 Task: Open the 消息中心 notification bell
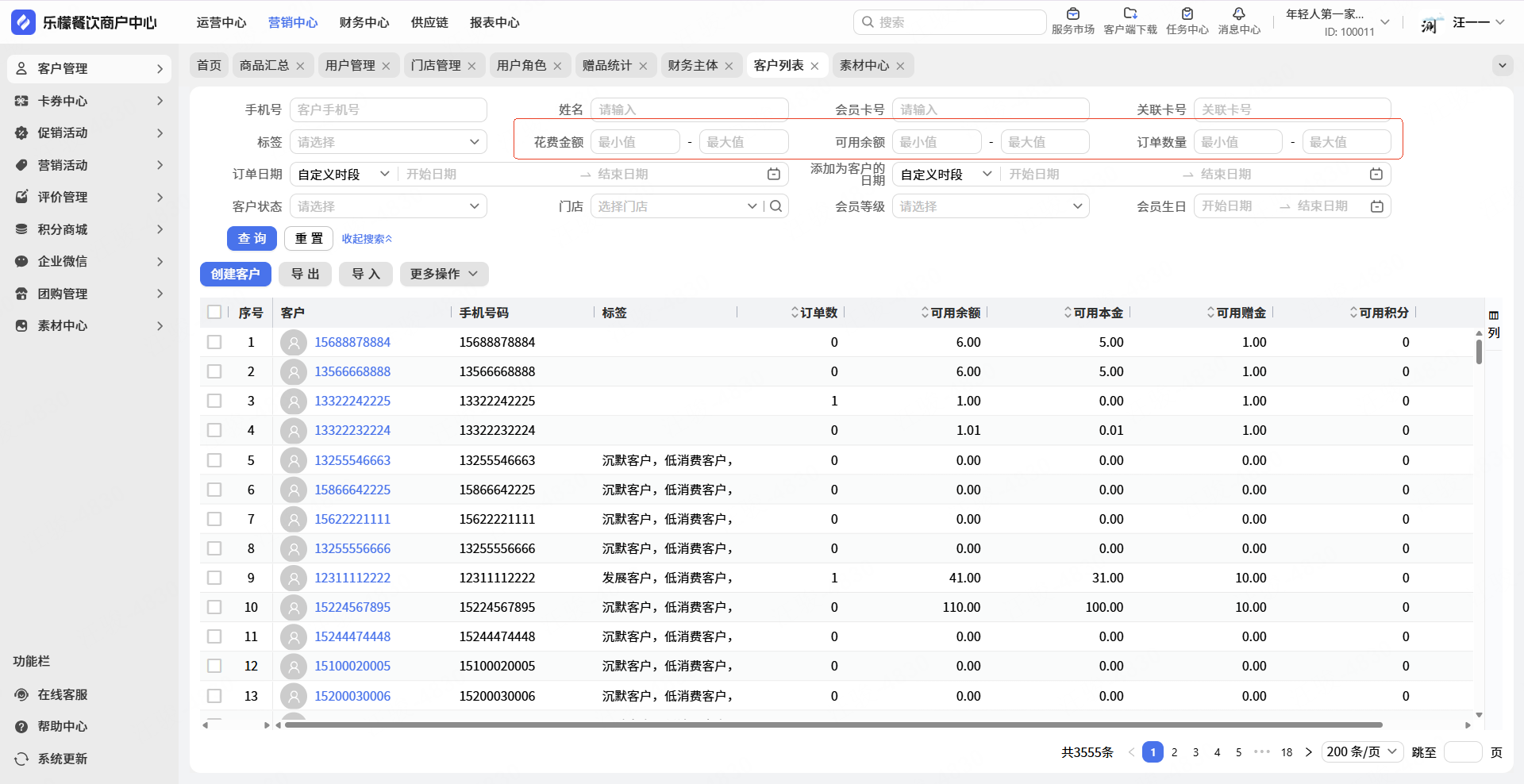(1238, 14)
